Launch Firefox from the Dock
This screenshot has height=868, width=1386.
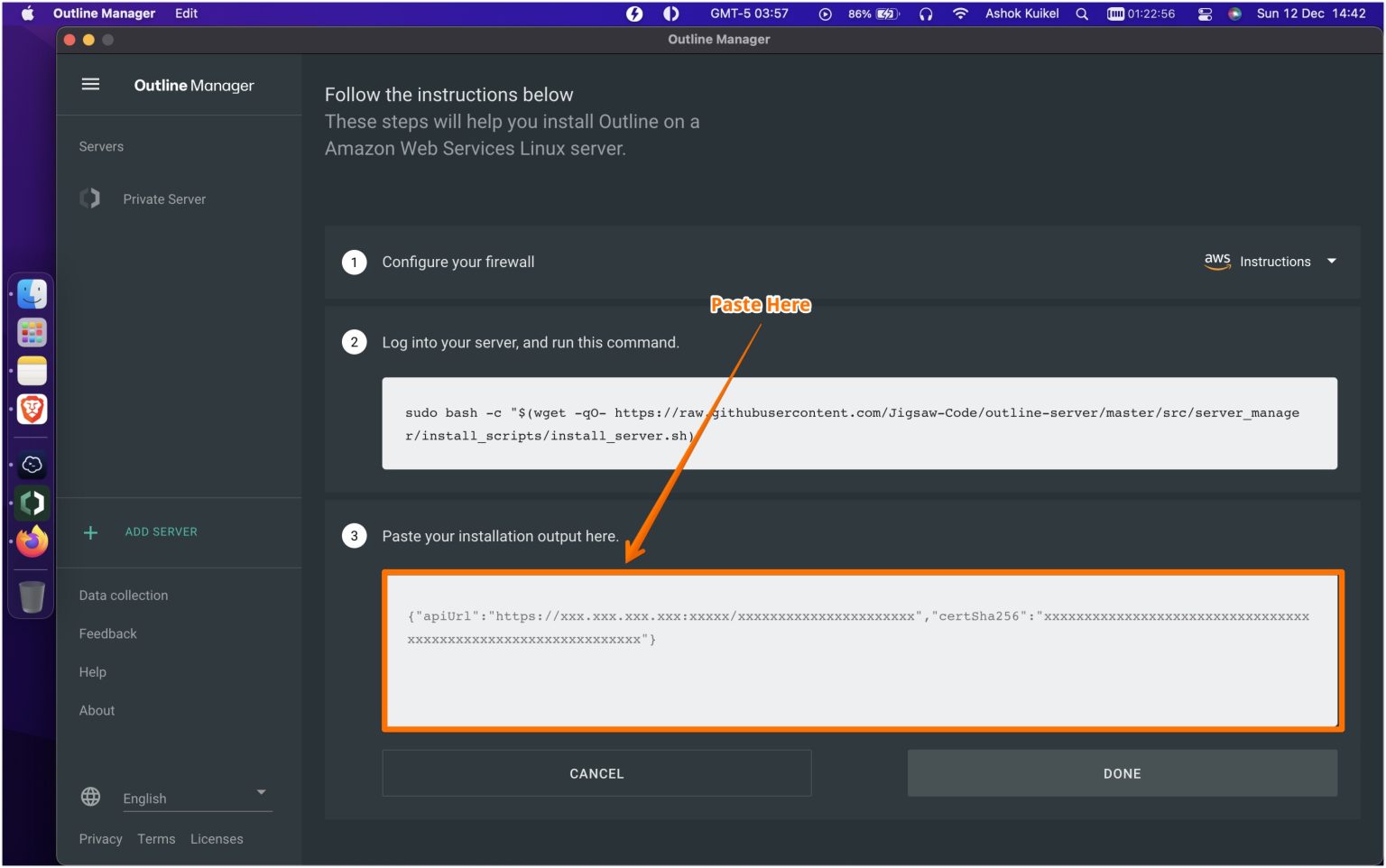31,542
